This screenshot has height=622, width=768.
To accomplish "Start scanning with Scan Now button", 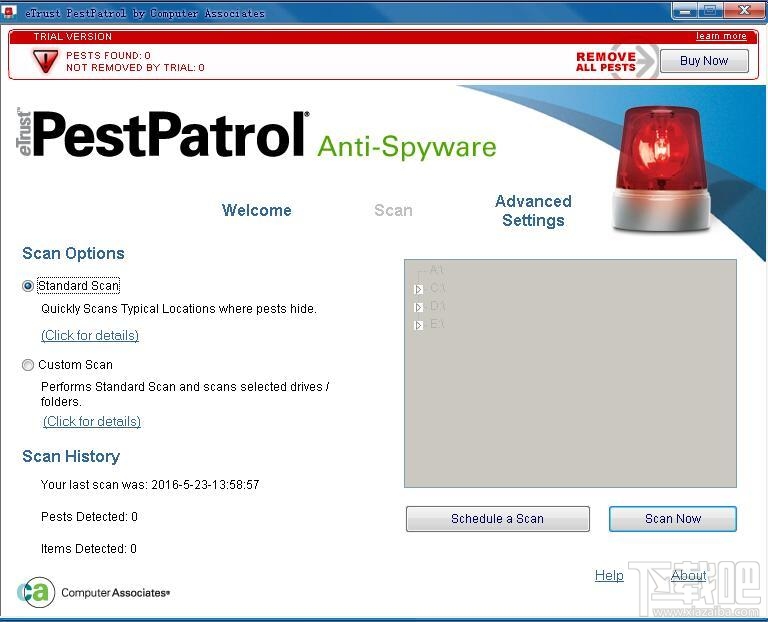I will 672,519.
